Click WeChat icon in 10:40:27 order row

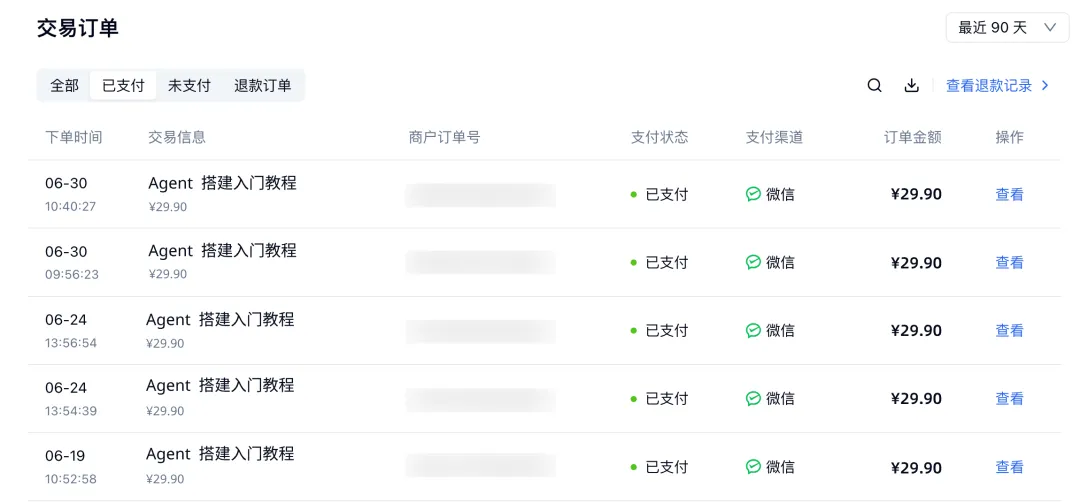click(x=754, y=194)
